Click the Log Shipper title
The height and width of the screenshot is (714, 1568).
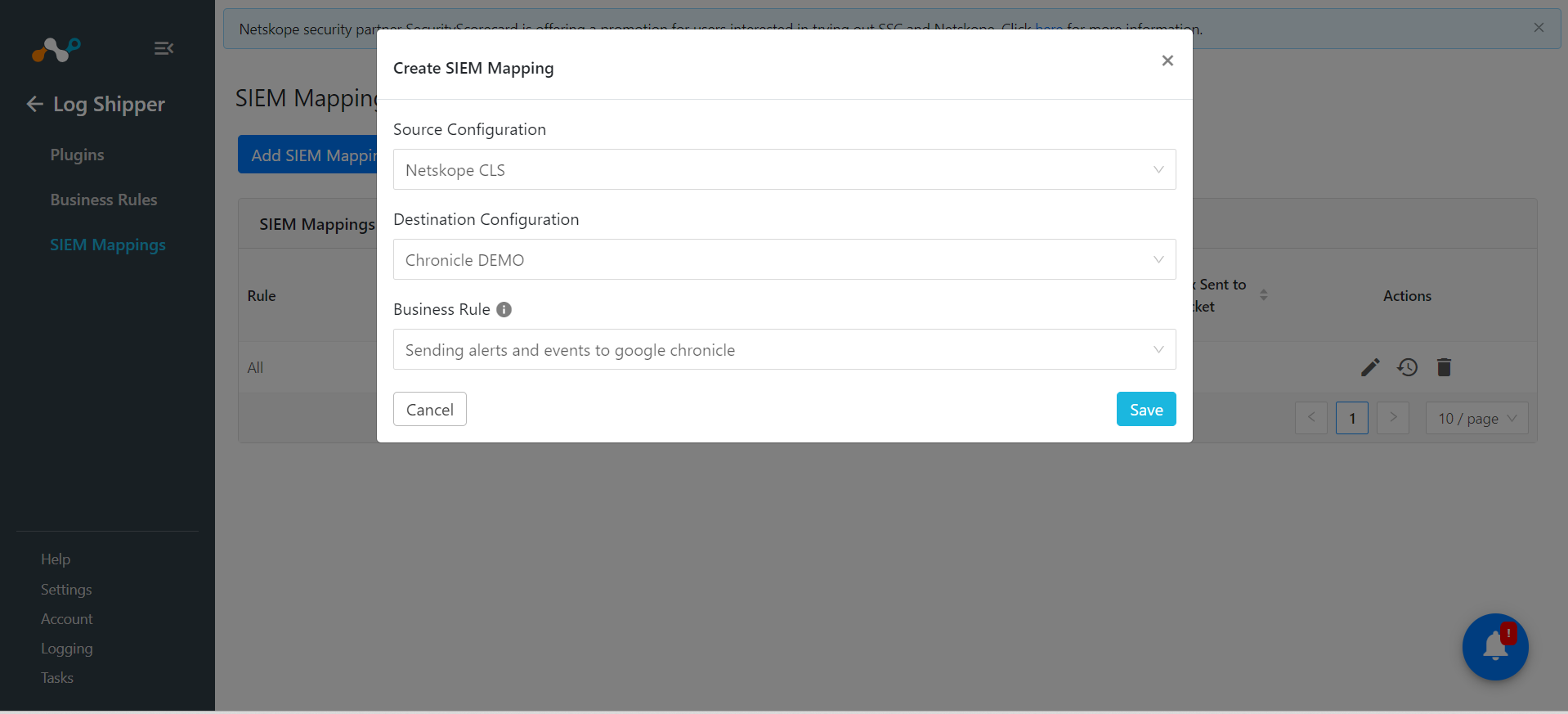point(109,104)
